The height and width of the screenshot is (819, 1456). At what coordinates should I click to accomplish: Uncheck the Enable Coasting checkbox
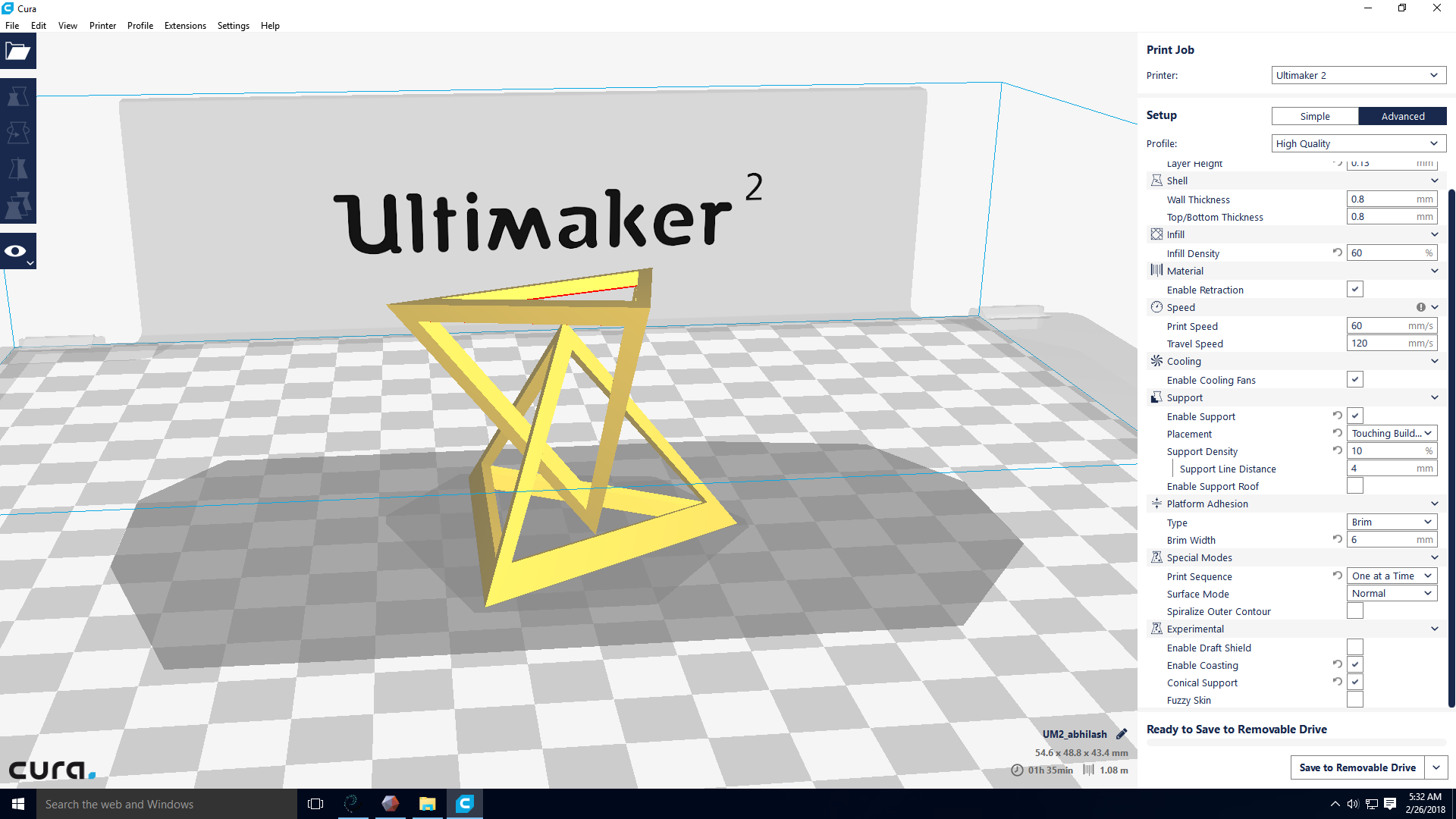click(x=1355, y=664)
